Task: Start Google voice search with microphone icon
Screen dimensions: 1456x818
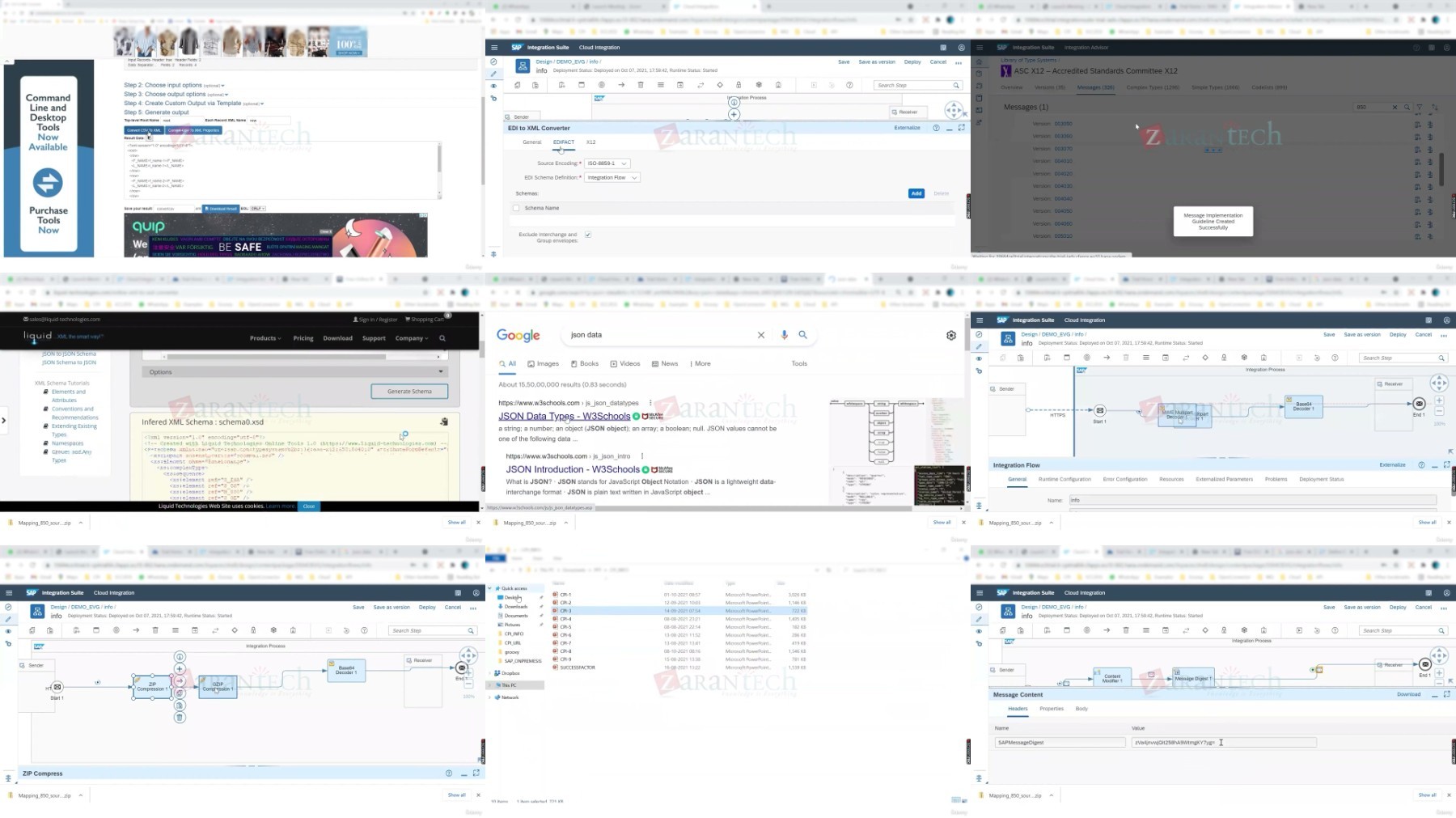Action: click(x=784, y=334)
